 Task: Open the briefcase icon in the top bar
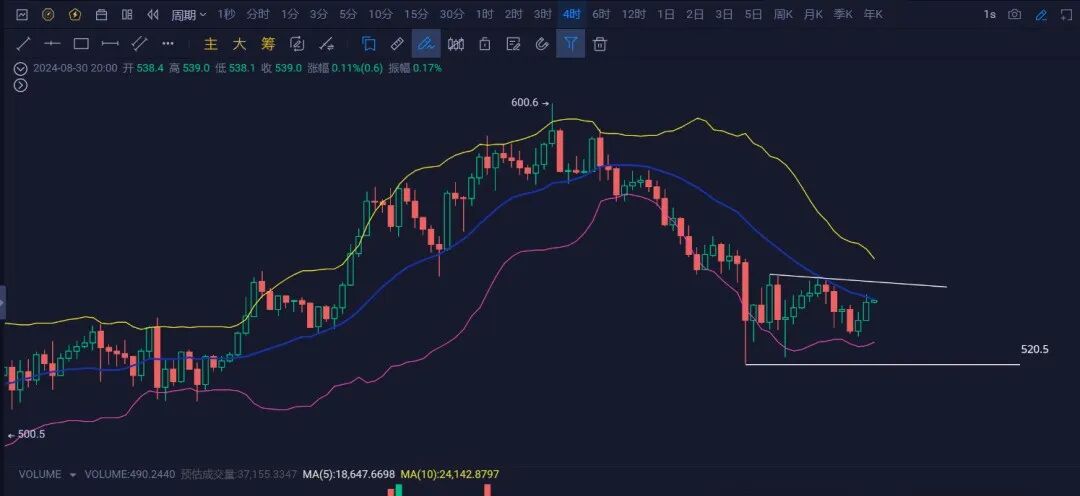click(x=101, y=14)
